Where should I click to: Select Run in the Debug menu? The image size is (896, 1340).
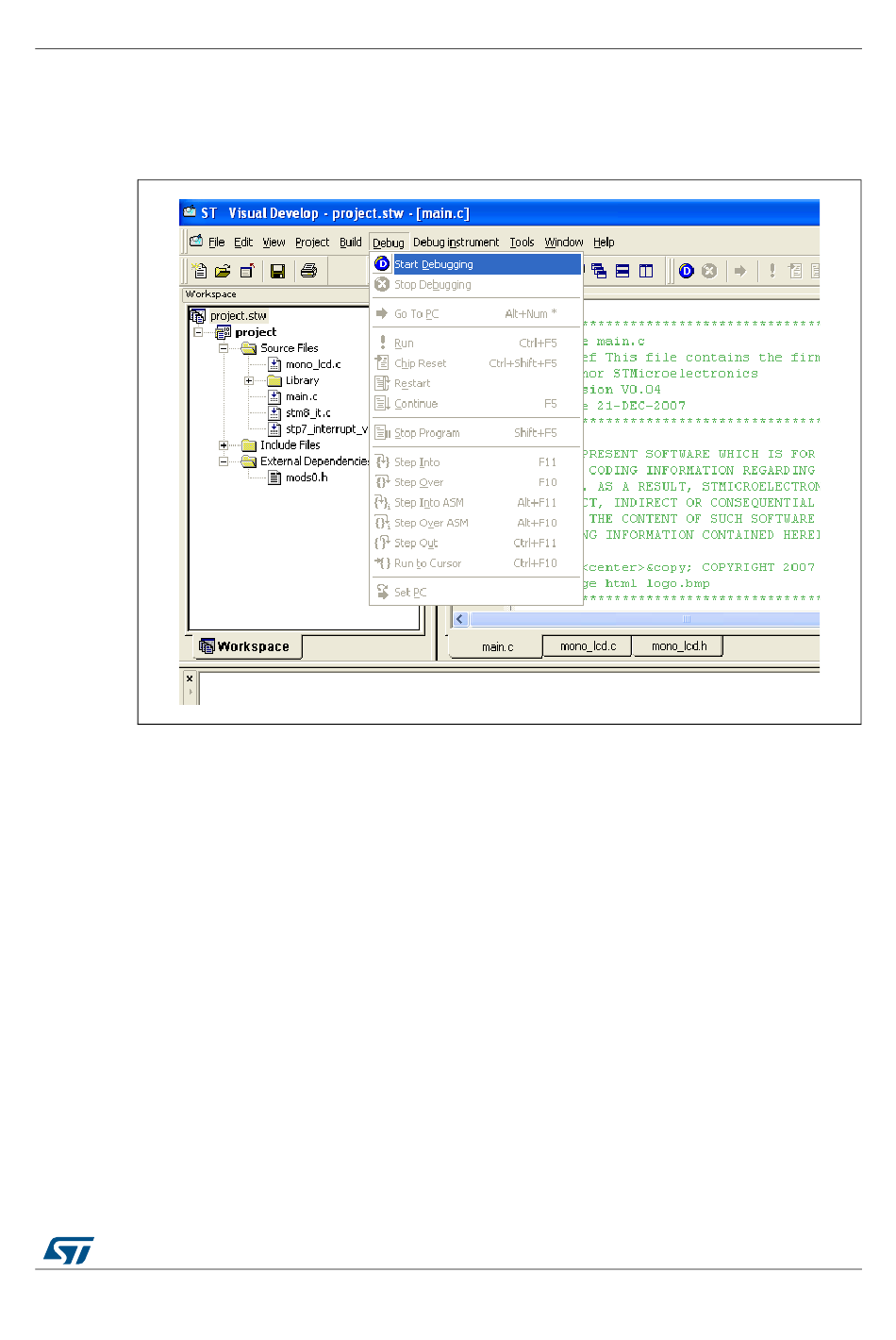476,343
